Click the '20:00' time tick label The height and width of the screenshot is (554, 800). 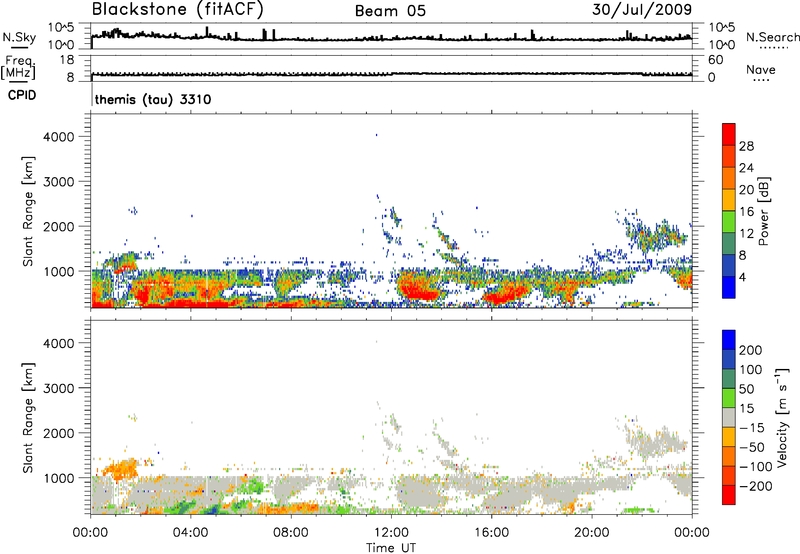point(591,533)
